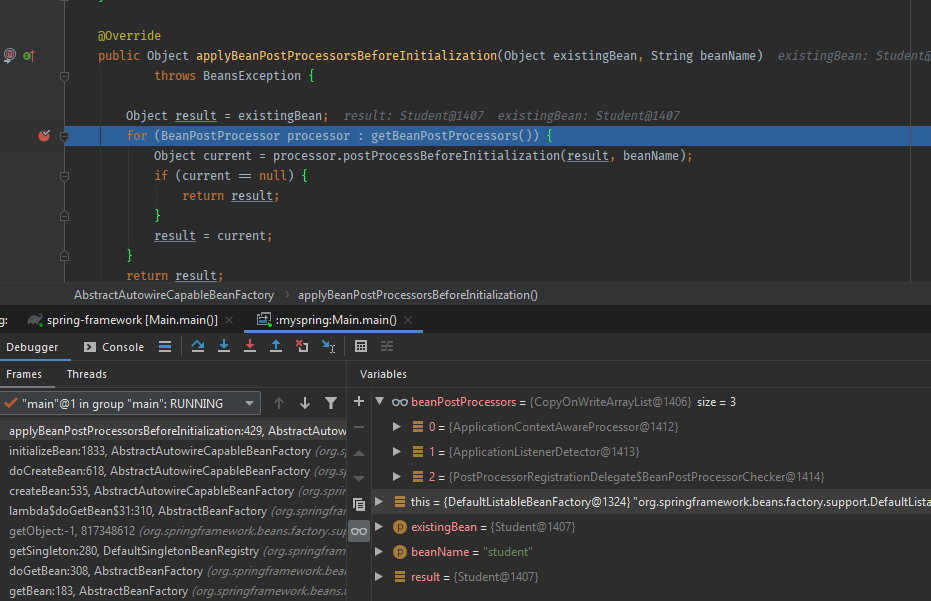
Task: Select frame createBean:535
Action: [x=173, y=491]
